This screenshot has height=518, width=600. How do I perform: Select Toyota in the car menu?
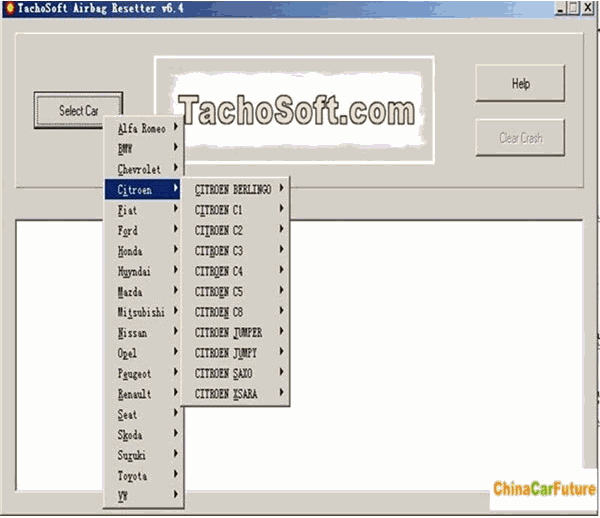144,476
